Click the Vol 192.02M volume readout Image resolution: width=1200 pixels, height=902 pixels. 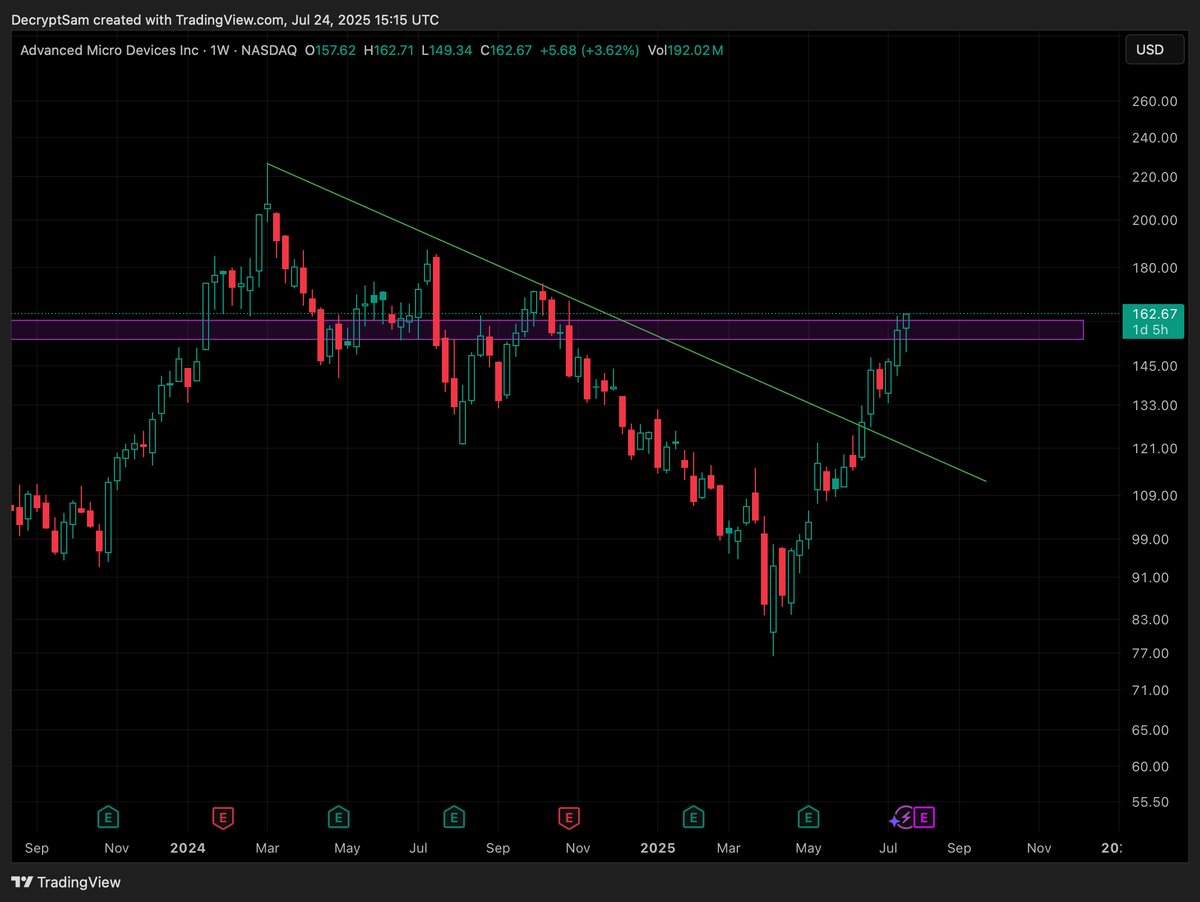[686, 50]
